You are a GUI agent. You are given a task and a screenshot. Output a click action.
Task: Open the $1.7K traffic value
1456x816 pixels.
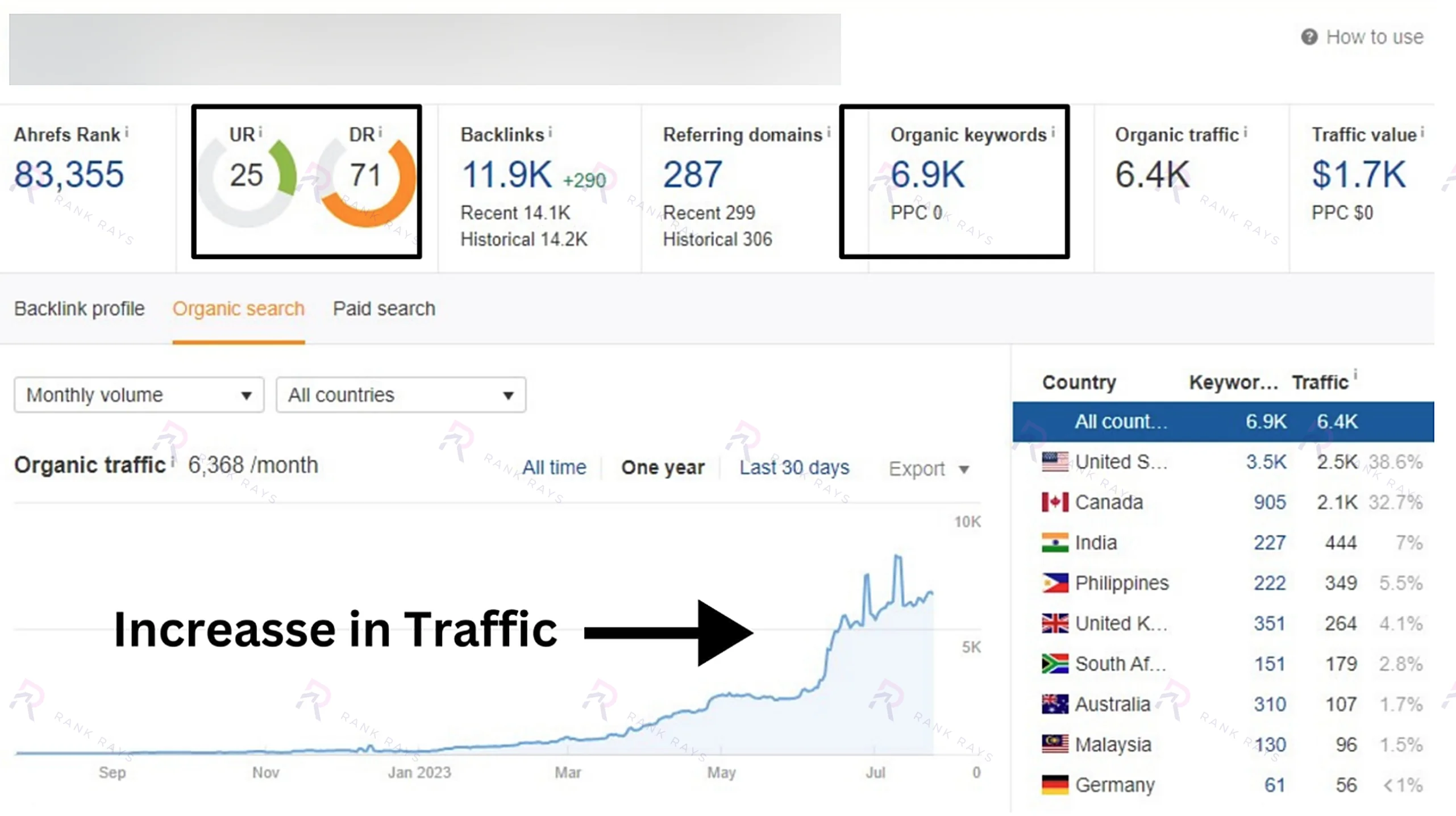[1359, 174]
